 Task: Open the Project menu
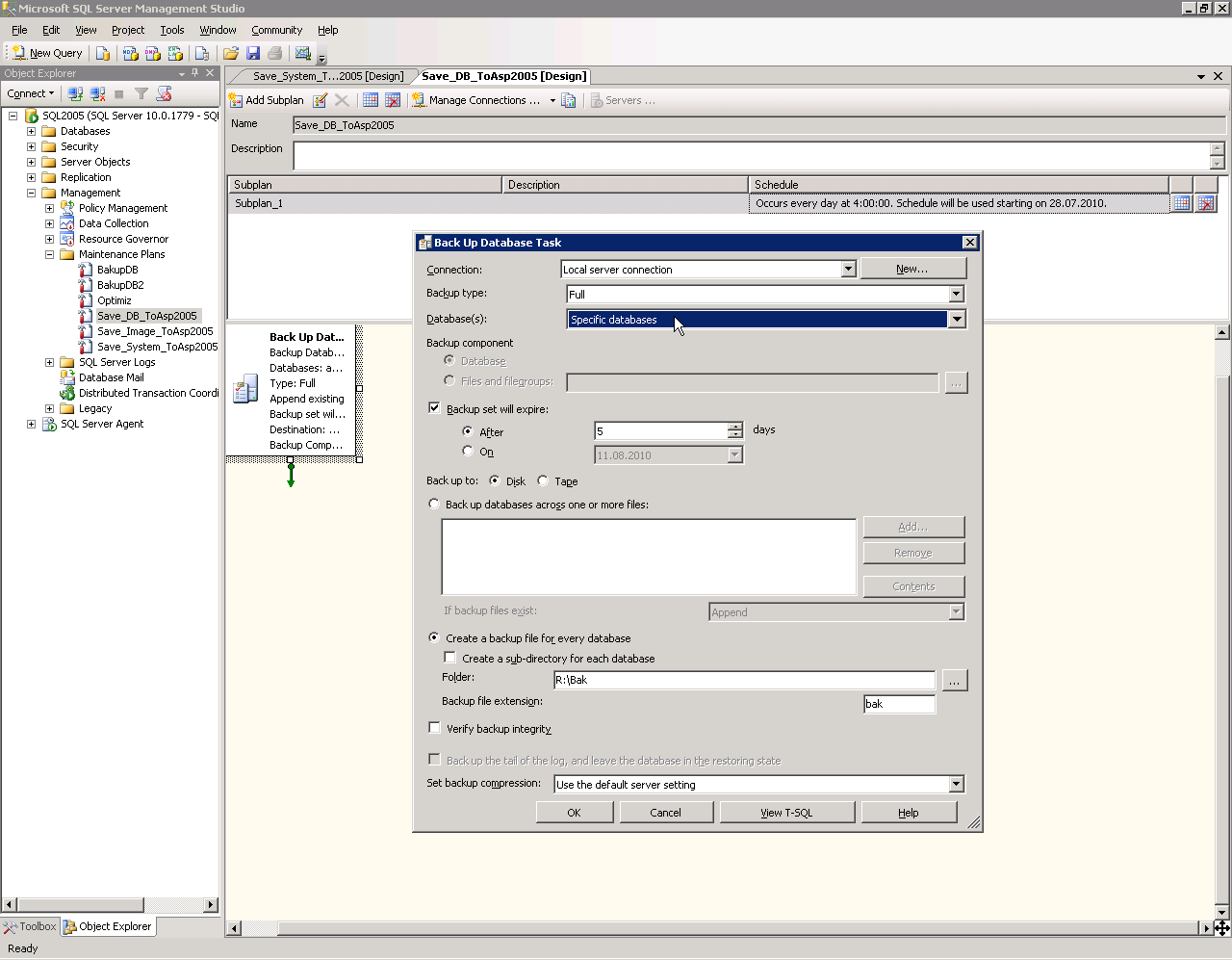[x=128, y=30]
